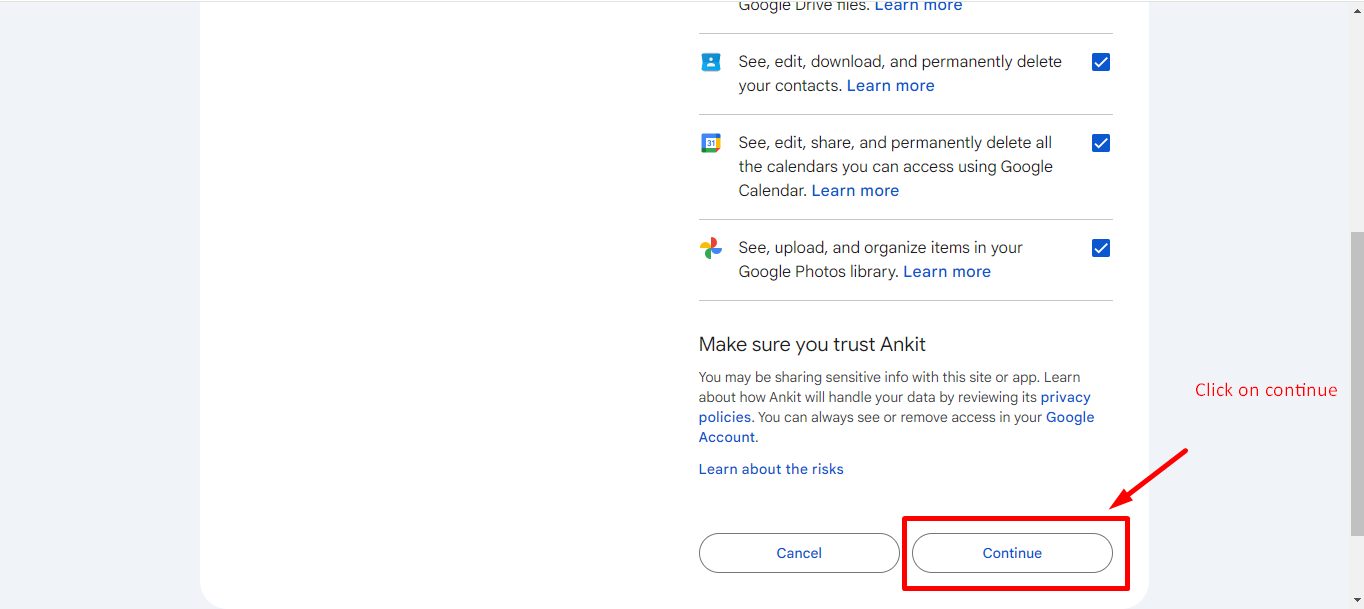Screen dimensions: 1364x609
Task: Toggle the Google Photos library checkbox
Action: click(x=1100, y=248)
